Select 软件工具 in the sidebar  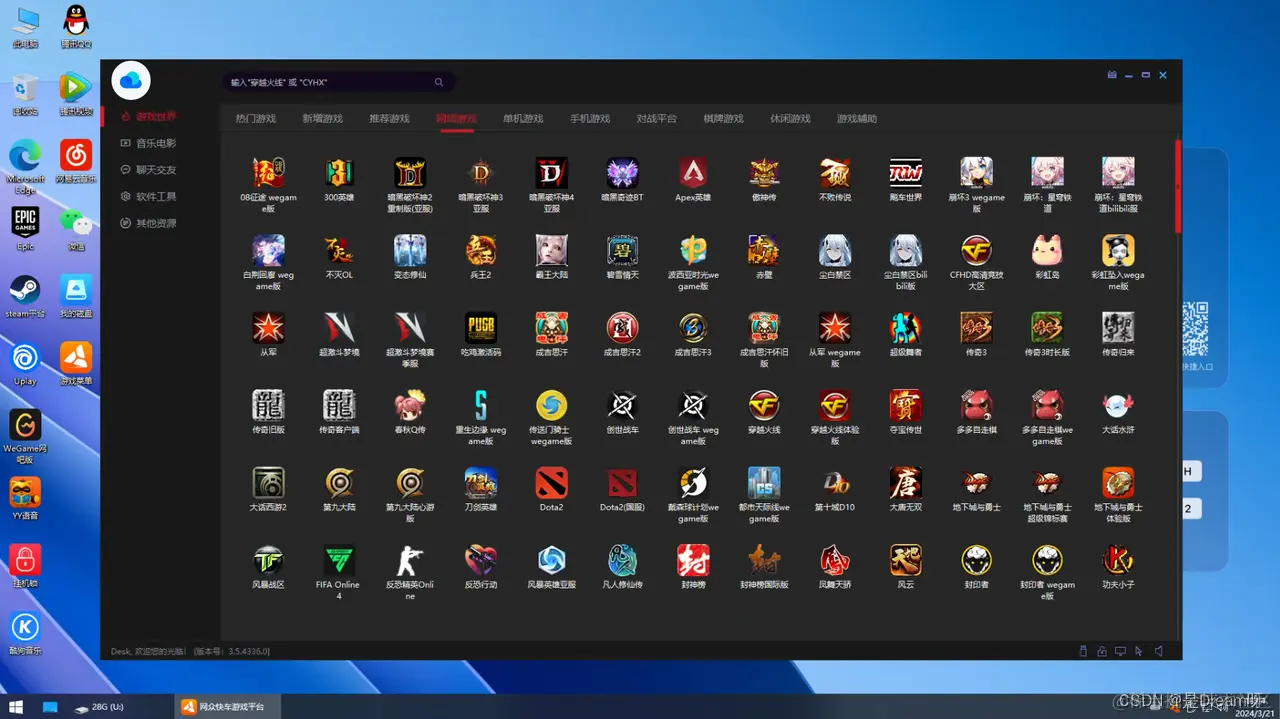tap(148, 197)
